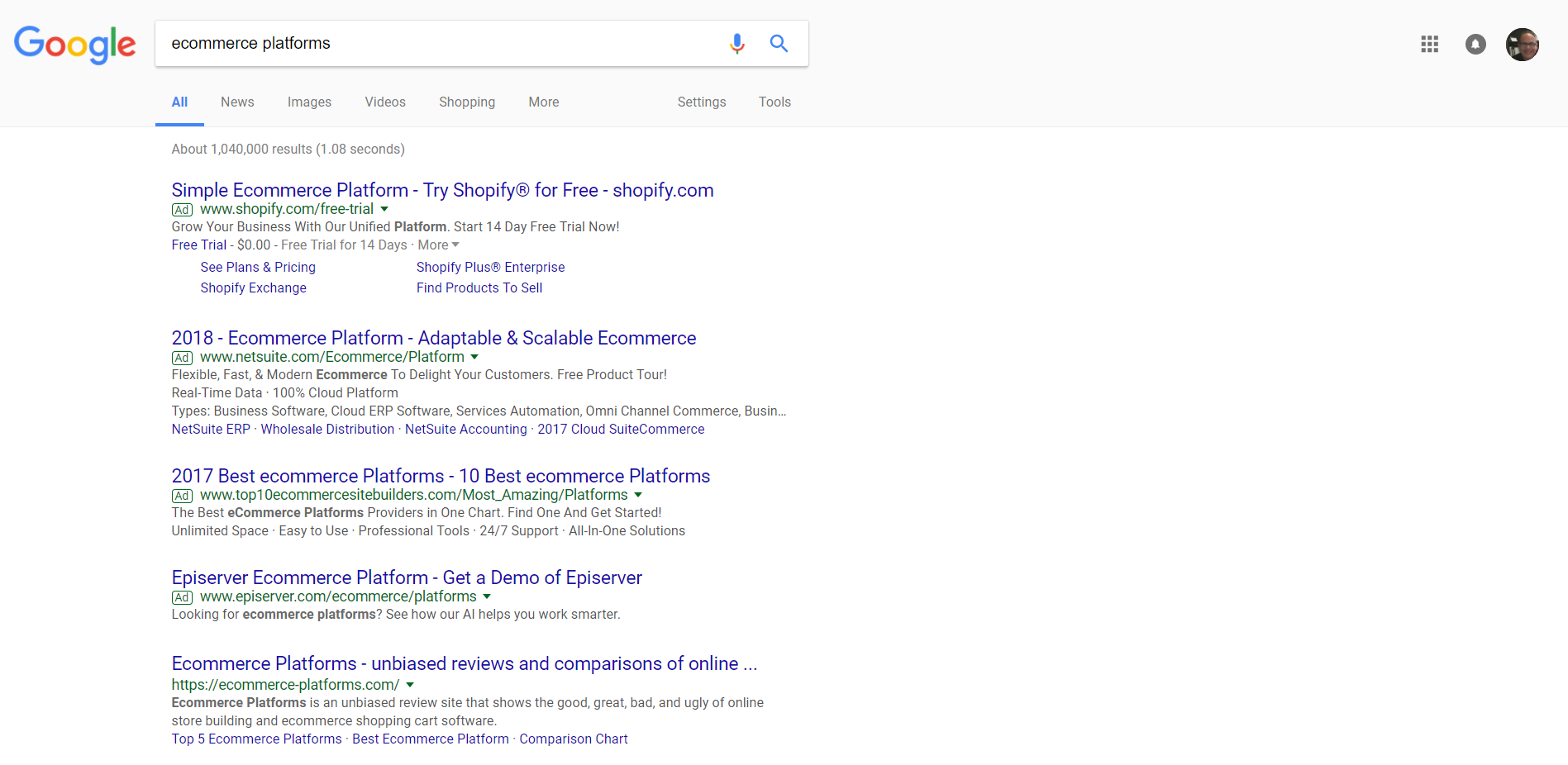Open Top 5 Ecommerce Platforms sitelink
This screenshot has width=1568, height=765.
pos(256,739)
